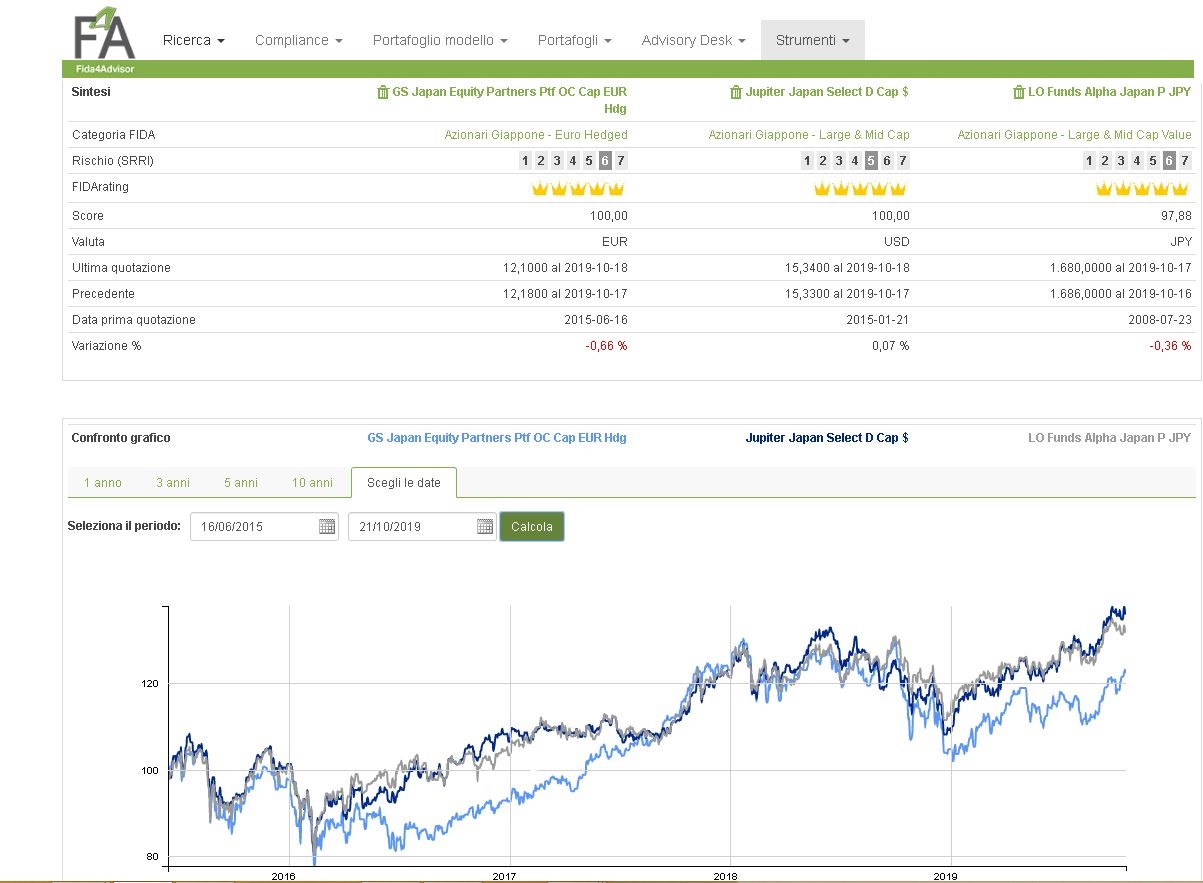Delete Jupiter Japan Select fund with trash icon
The image size is (1203, 883).
[736, 92]
